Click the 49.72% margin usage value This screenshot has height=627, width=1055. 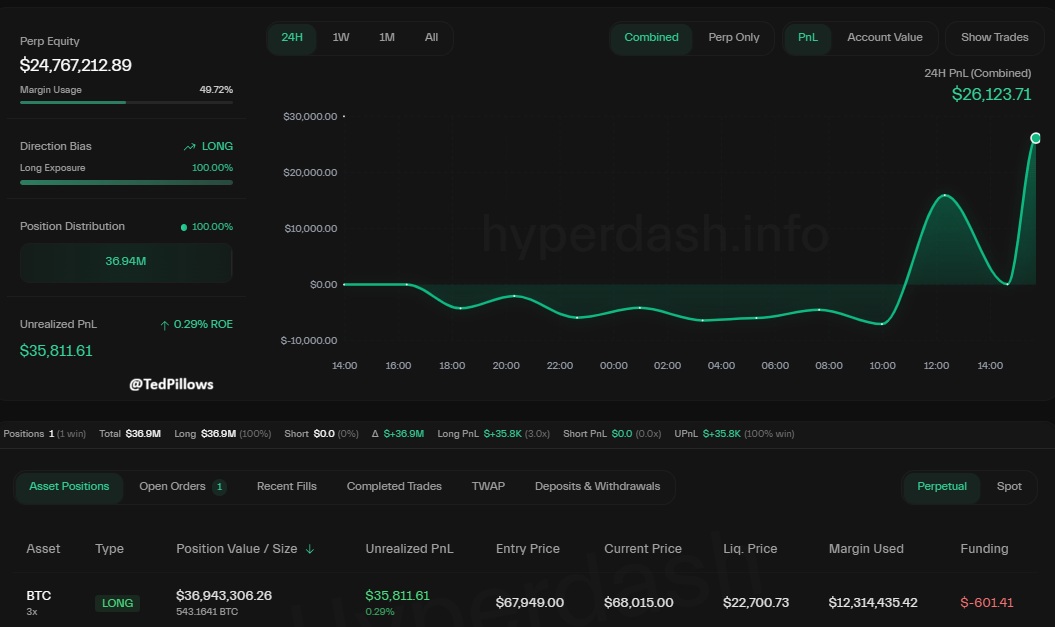tap(216, 90)
